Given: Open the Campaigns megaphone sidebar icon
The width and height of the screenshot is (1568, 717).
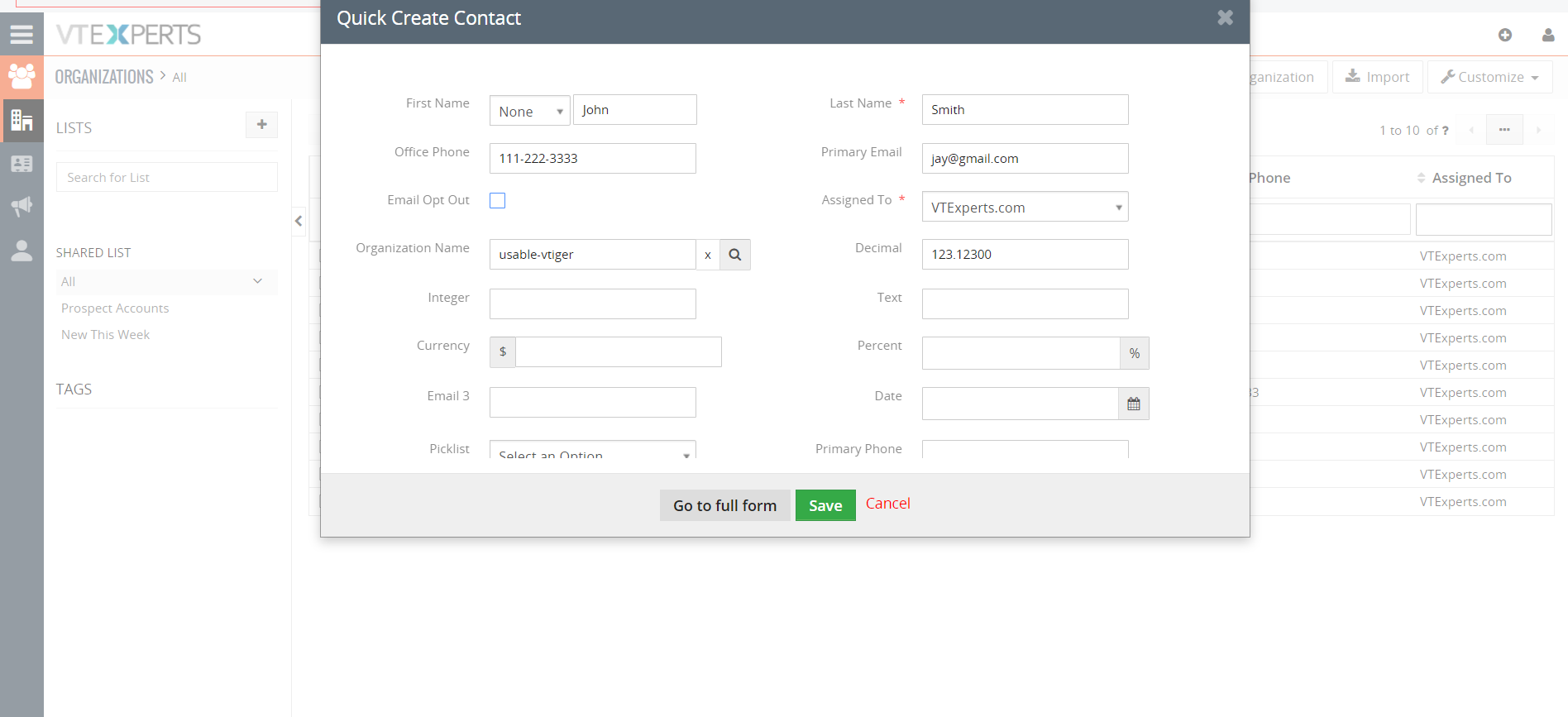Looking at the screenshot, I should point(22,206).
